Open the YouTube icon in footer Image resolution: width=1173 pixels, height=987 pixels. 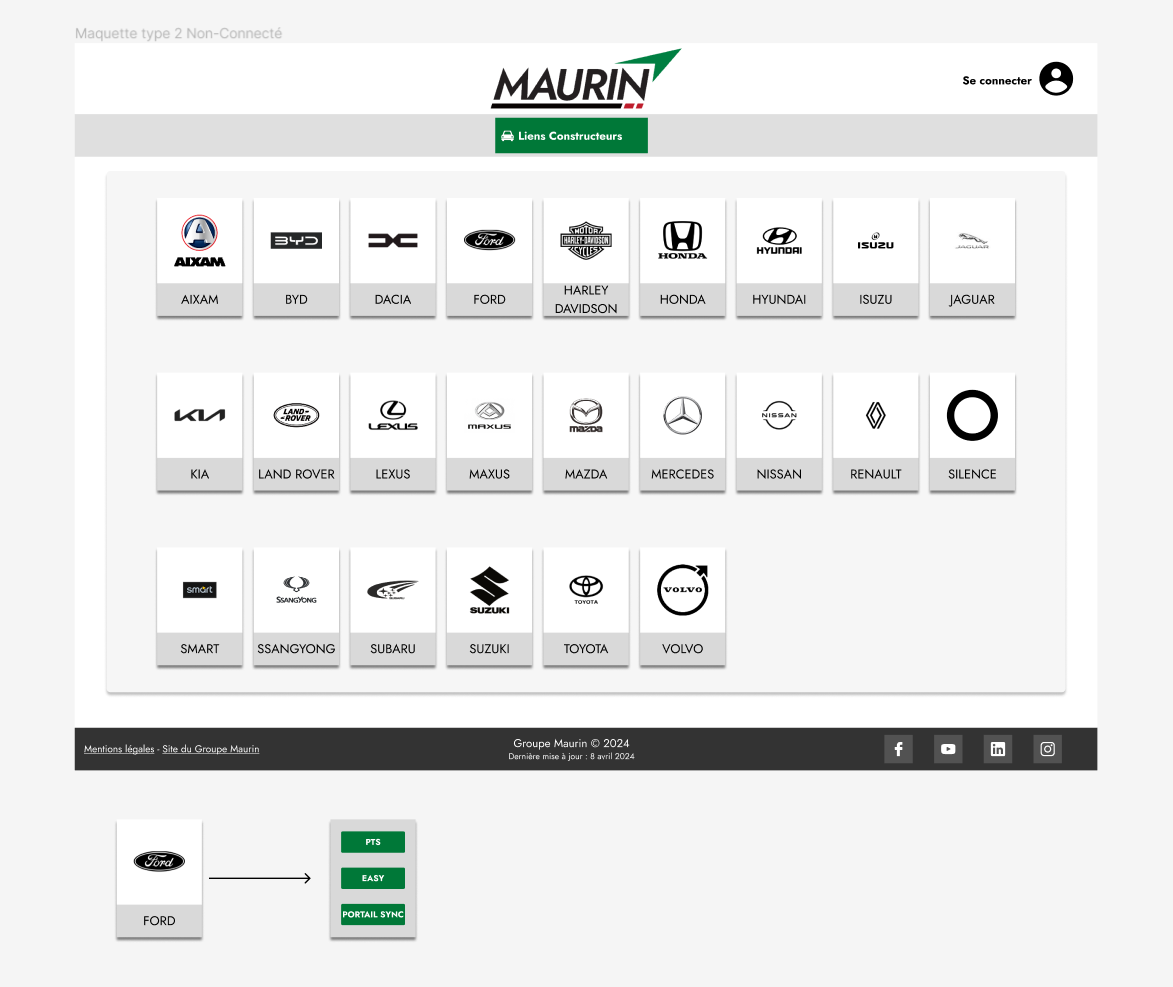[948, 749]
